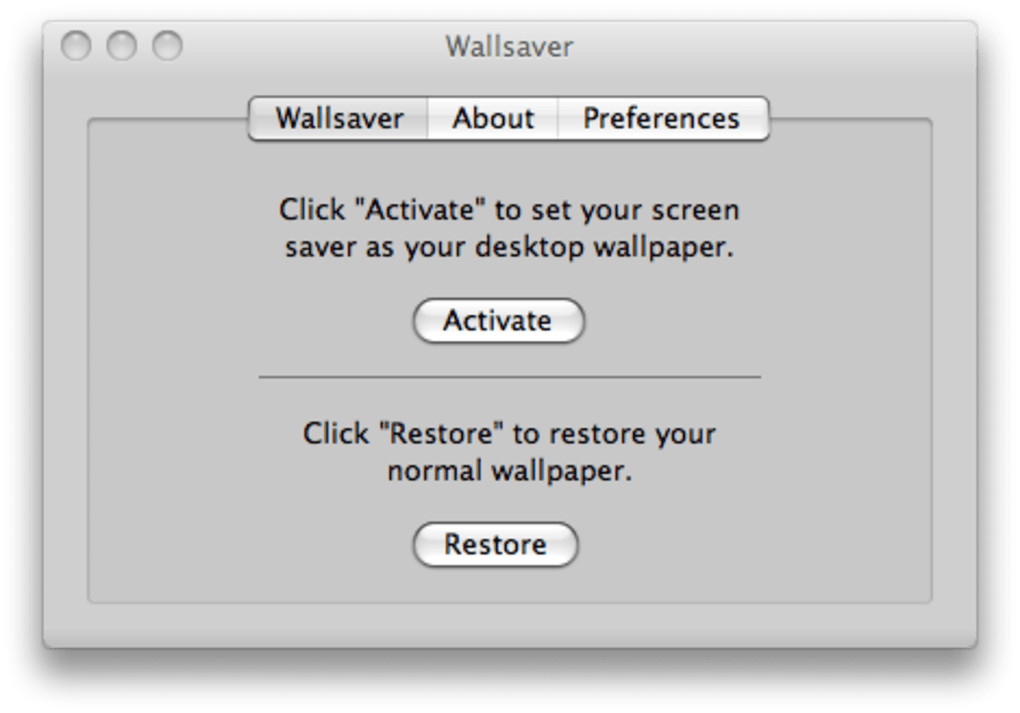Close the Wallsaver window
Screen dimensions: 1020x713
pyautogui.click(x=76, y=46)
